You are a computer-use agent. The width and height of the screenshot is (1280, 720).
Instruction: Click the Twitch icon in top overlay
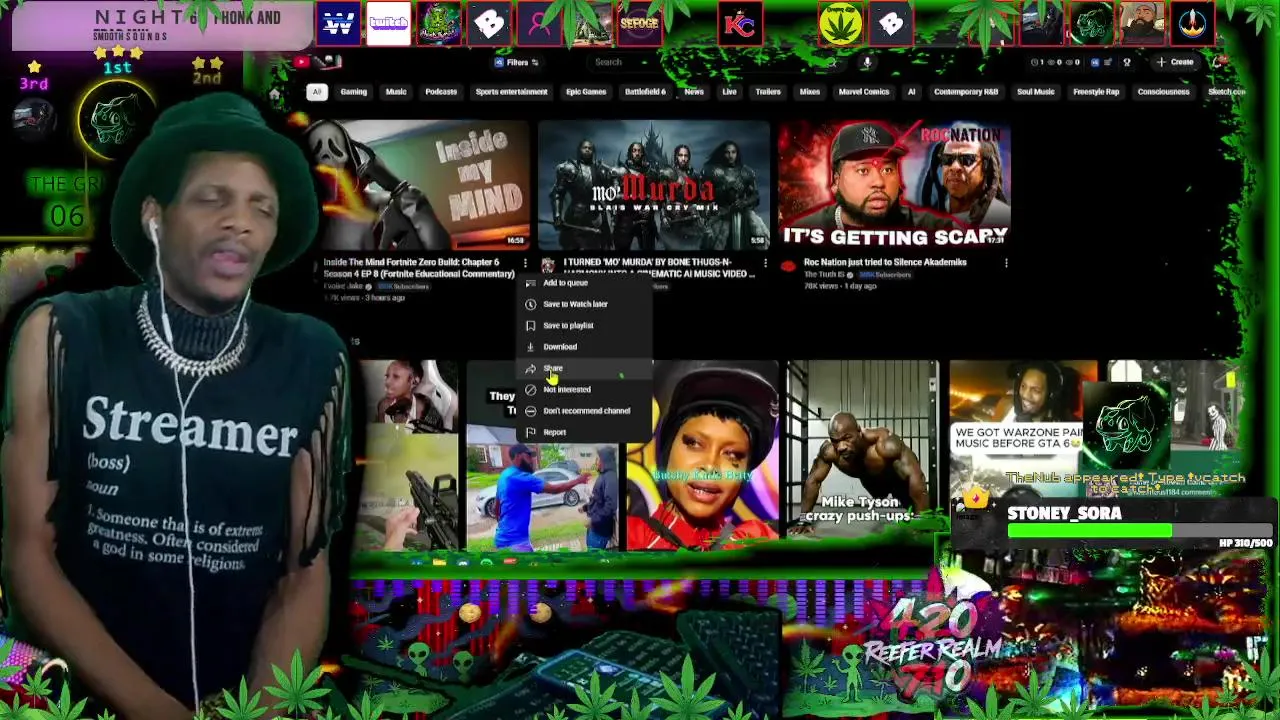click(x=388, y=24)
